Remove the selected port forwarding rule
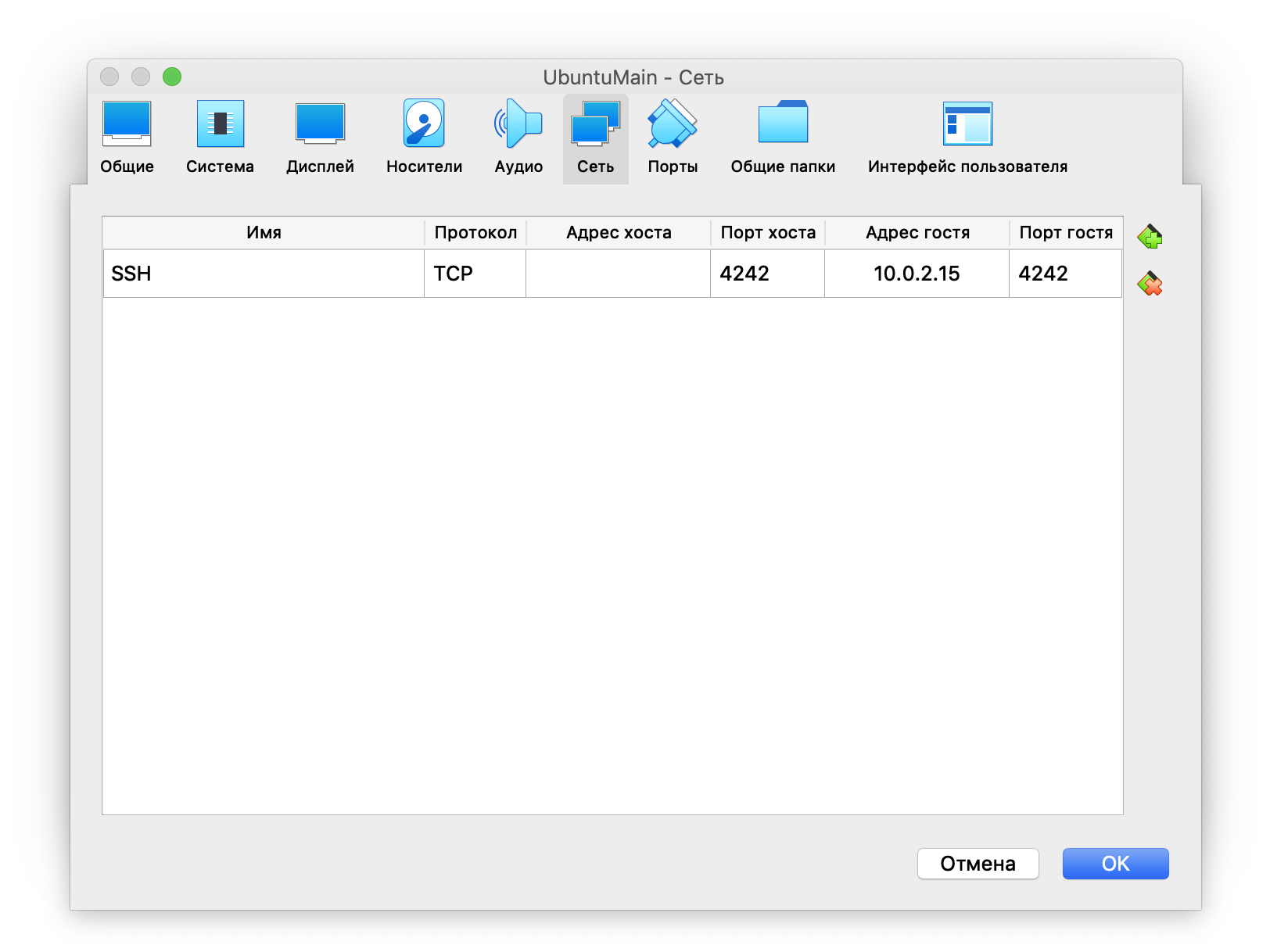The image size is (1270, 952). tap(1150, 283)
